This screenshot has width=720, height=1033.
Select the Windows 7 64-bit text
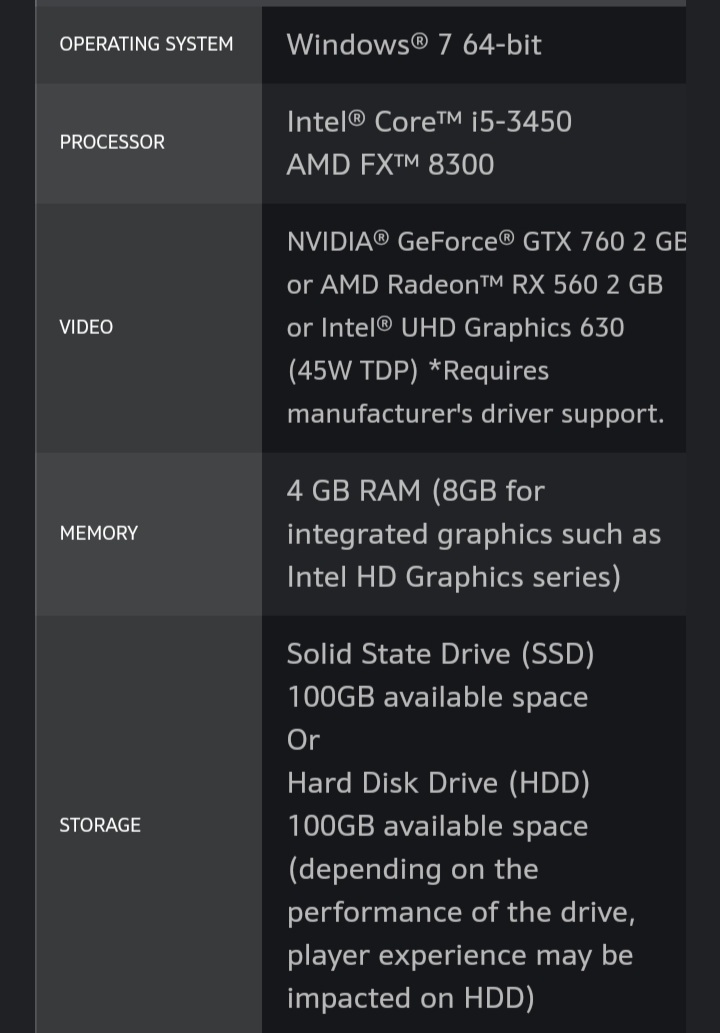click(x=414, y=44)
